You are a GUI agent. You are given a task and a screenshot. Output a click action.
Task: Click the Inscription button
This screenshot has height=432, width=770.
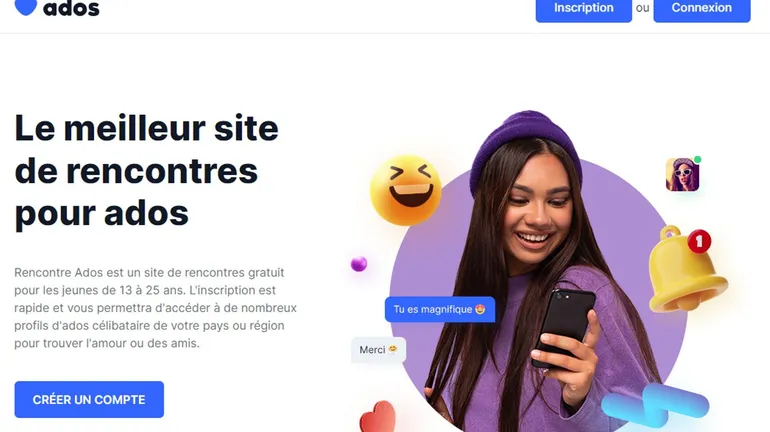[583, 9]
